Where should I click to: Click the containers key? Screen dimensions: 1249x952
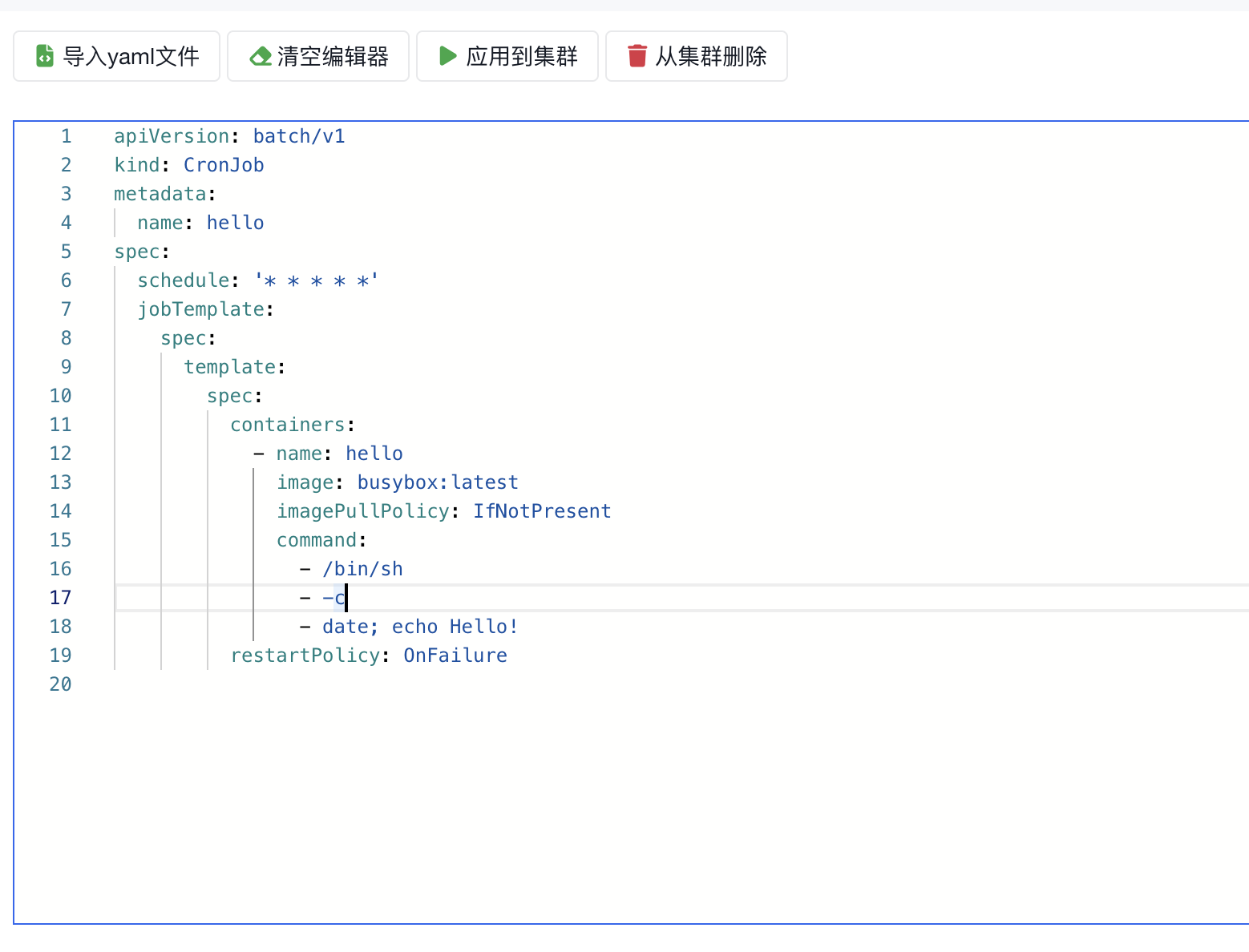288,425
